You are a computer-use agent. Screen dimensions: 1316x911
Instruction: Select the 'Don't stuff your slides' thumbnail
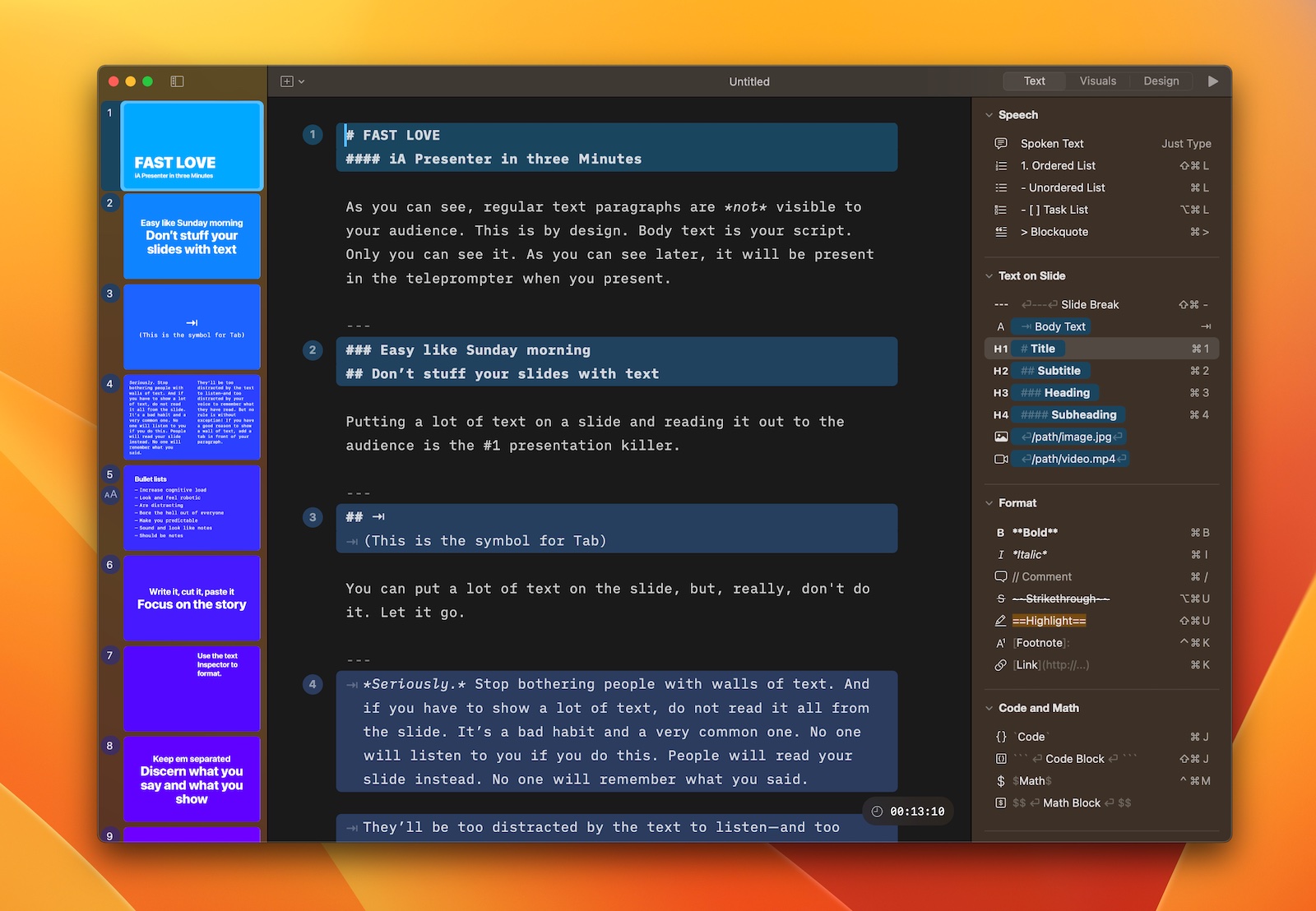click(x=192, y=236)
